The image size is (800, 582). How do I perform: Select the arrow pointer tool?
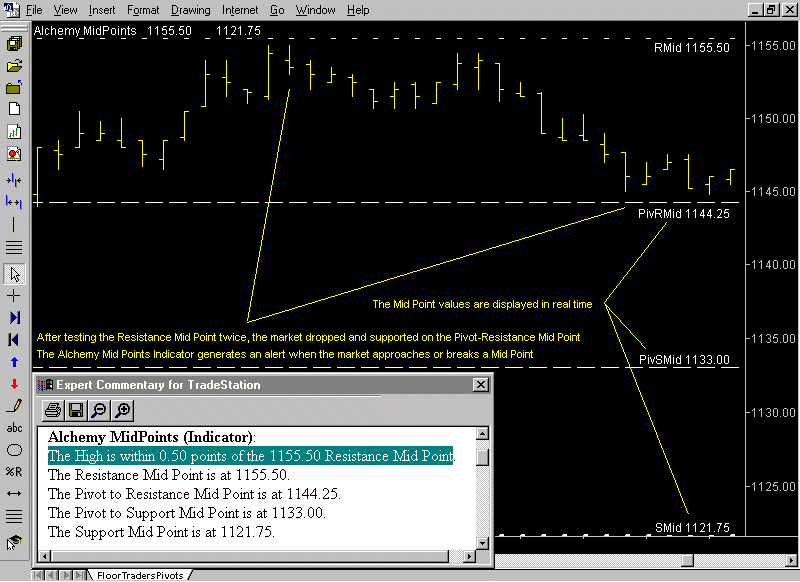point(14,274)
